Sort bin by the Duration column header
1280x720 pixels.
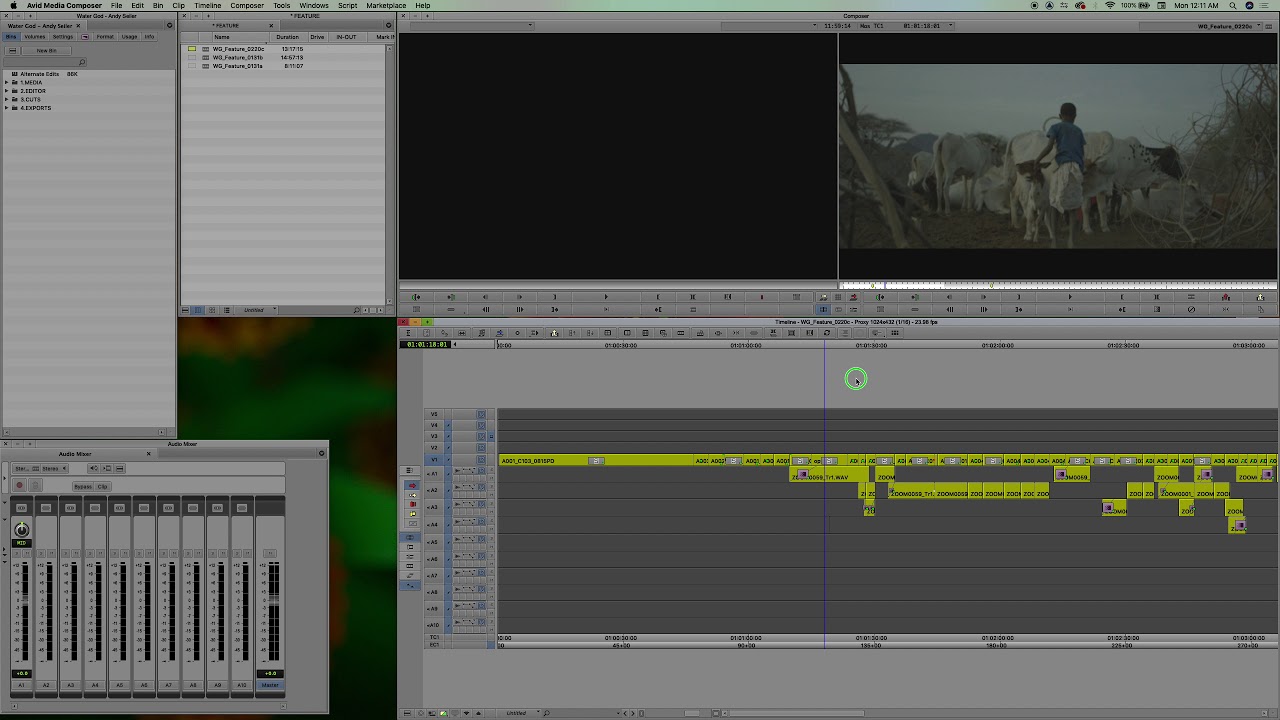[x=287, y=37]
